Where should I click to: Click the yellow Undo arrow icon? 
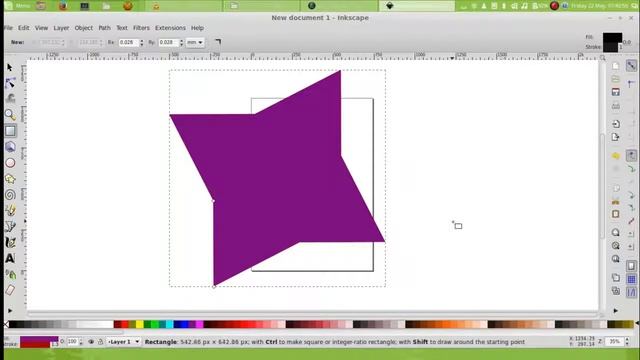[616, 156]
